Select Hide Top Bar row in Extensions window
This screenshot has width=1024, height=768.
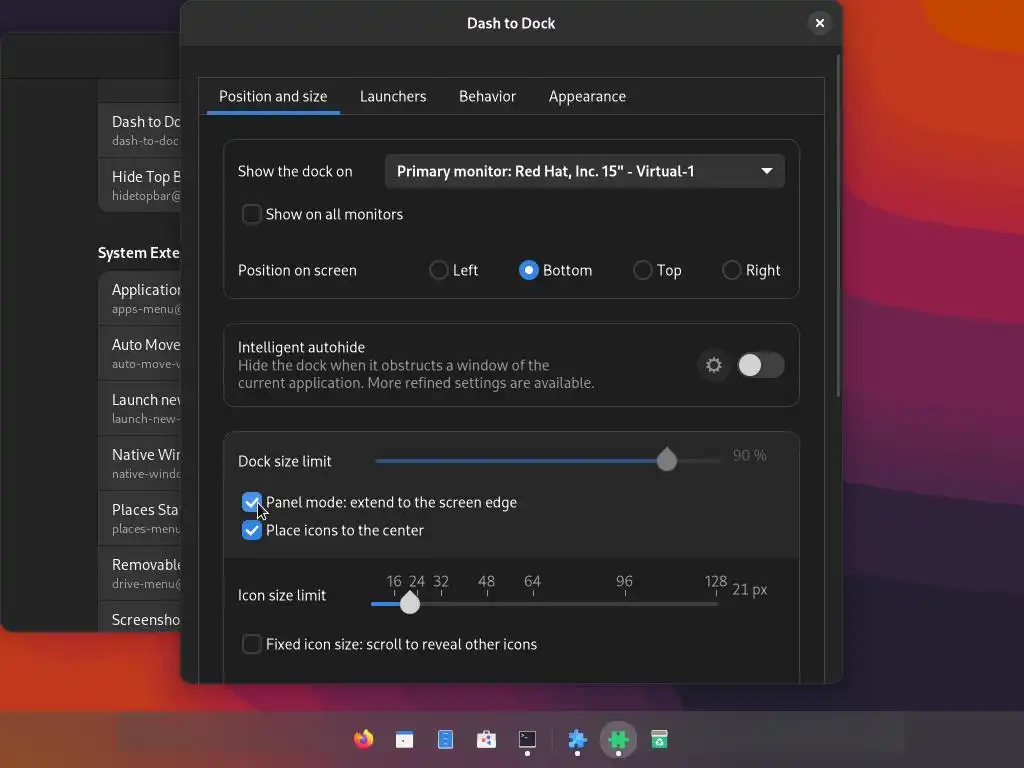(139, 185)
